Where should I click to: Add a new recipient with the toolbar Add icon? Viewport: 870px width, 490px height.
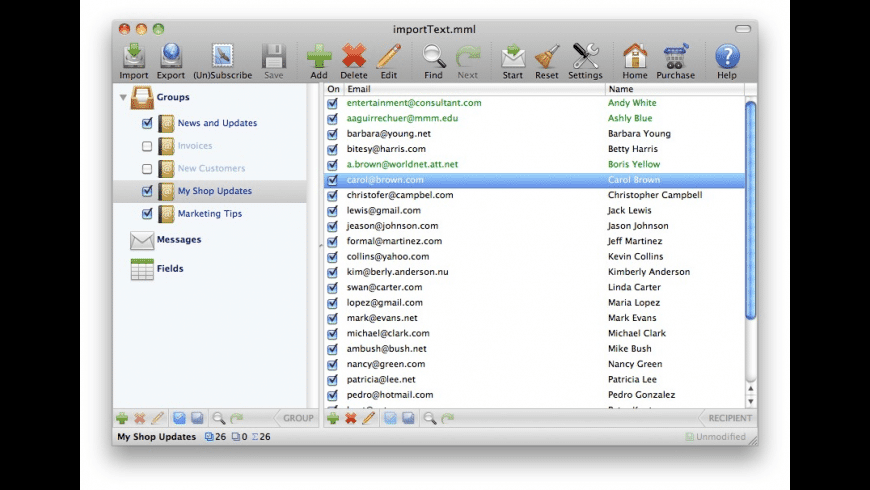click(x=319, y=57)
